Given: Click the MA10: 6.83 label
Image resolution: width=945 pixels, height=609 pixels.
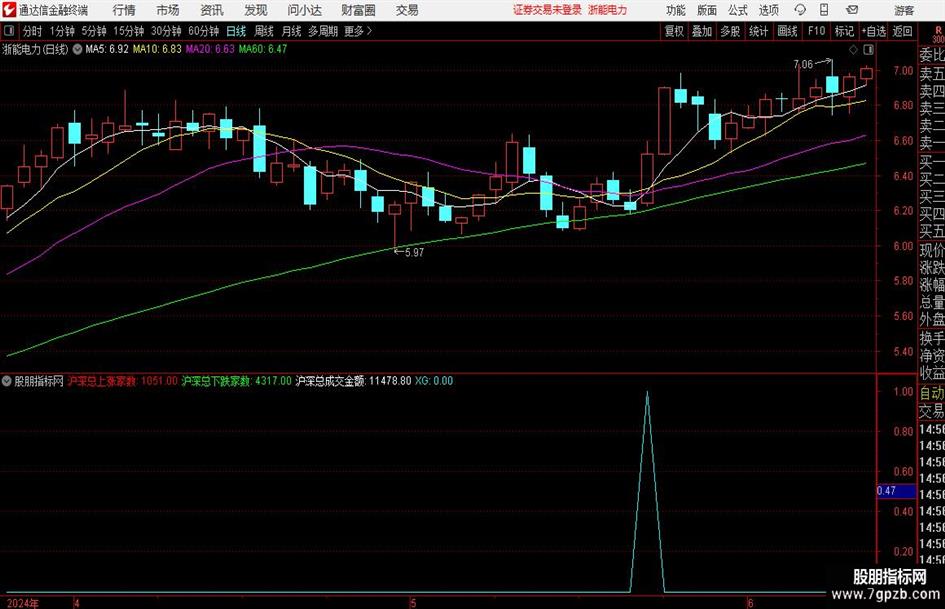Looking at the screenshot, I should pyautogui.click(x=157, y=49).
